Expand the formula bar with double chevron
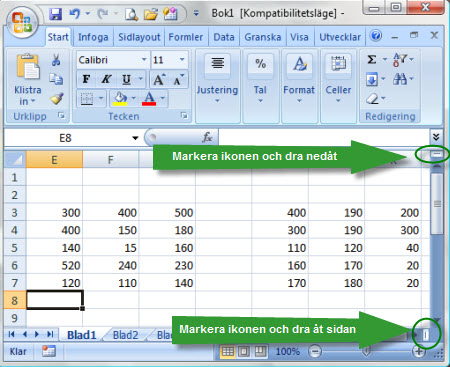This screenshot has height=367, width=450. click(436, 137)
